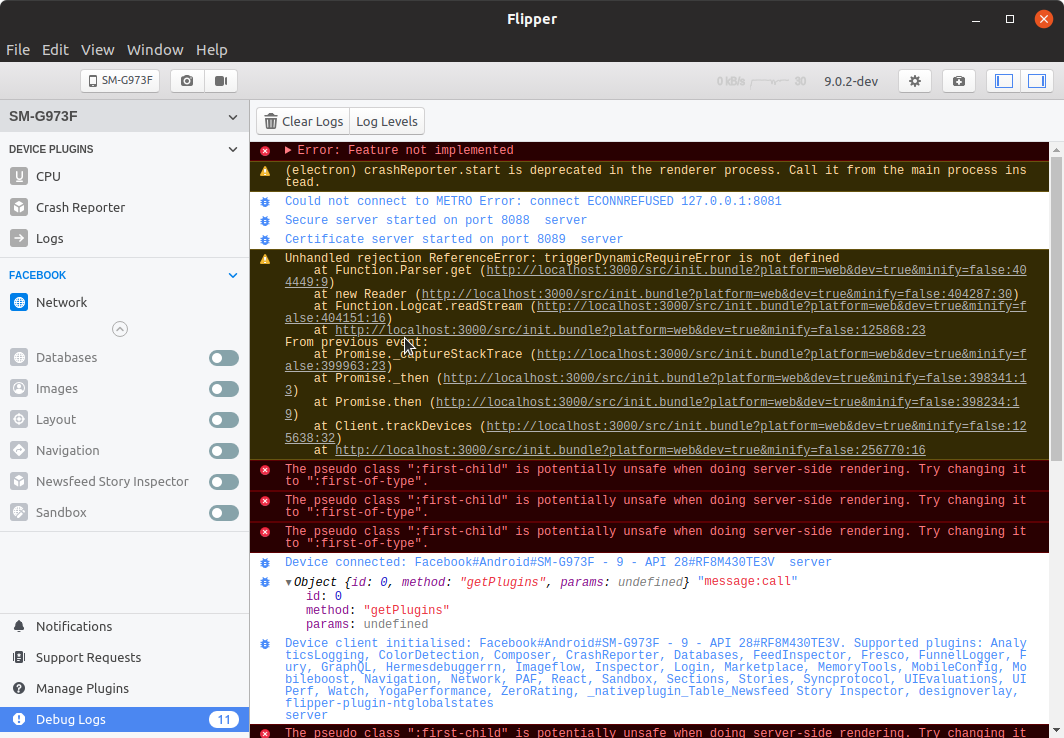Collapse the Facebook app section
1064x738 pixels.
point(233,275)
